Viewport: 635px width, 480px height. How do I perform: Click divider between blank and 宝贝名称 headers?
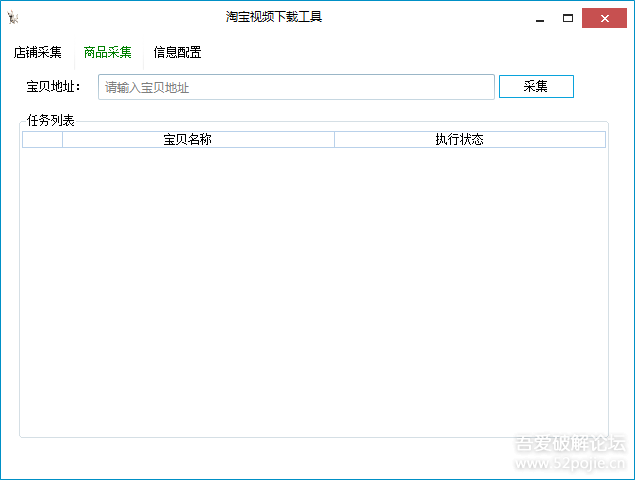62,140
